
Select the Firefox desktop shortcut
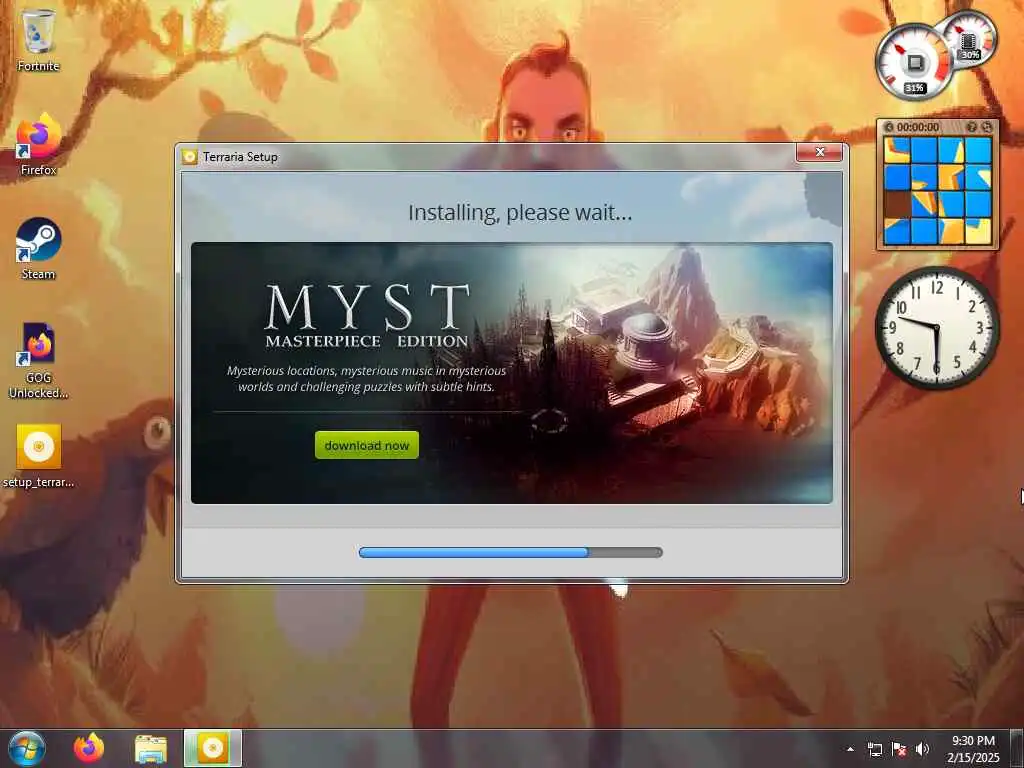[x=38, y=144]
